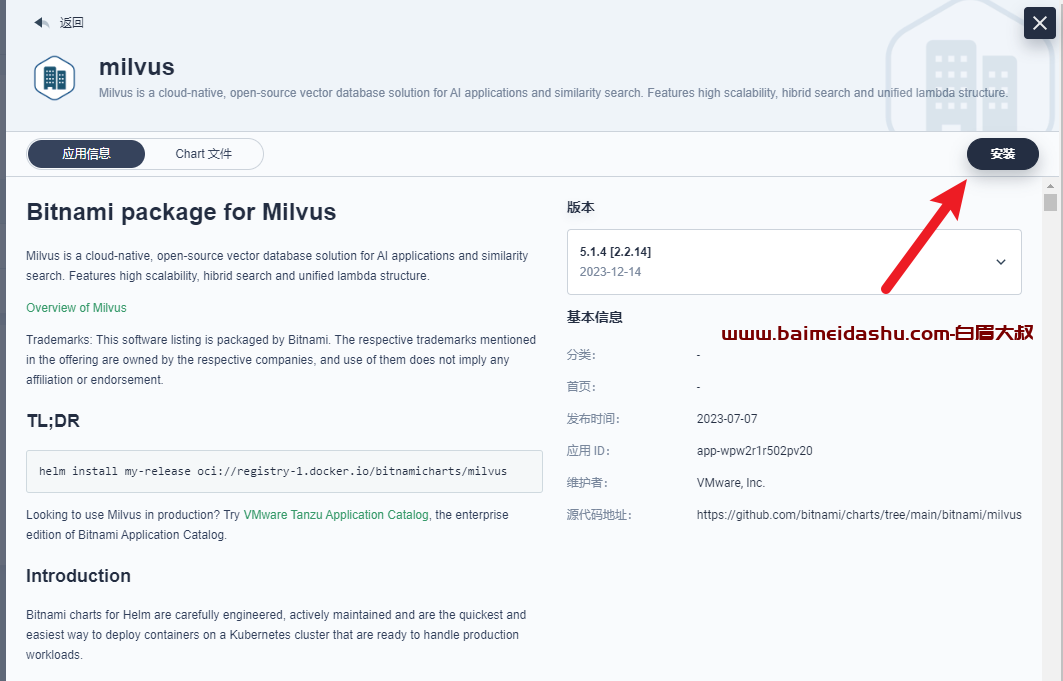Screen dimensions: 1063x681
Task: Click the Bitnami package for Milvus heading
Action: pyautogui.click(x=181, y=212)
